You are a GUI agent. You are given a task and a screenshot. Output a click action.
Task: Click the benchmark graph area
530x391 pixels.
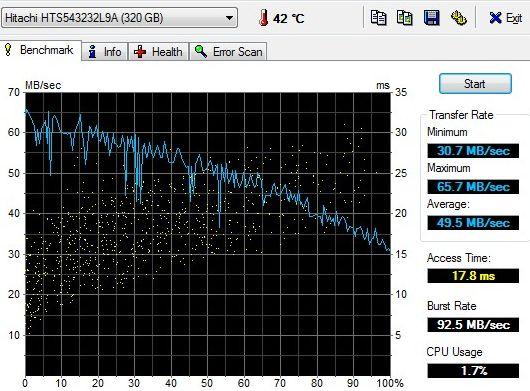208,234
